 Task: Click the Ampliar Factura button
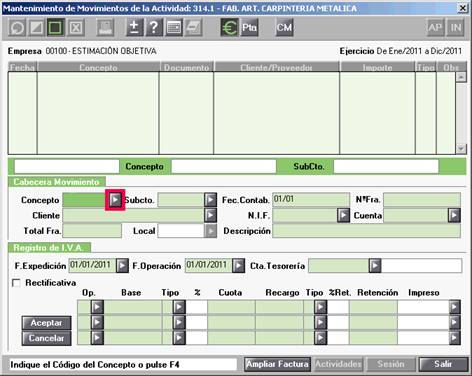[277, 364]
